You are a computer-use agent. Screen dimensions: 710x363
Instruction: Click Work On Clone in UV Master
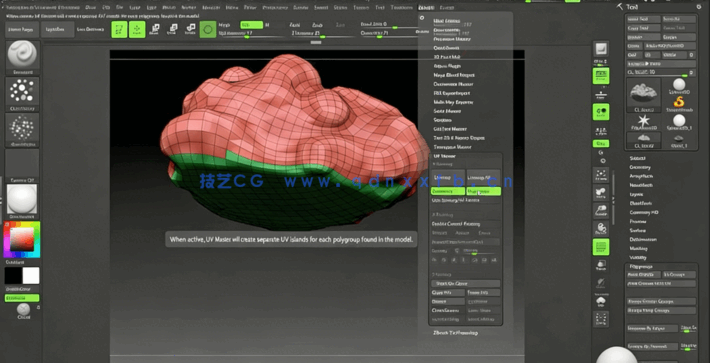coord(465,283)
